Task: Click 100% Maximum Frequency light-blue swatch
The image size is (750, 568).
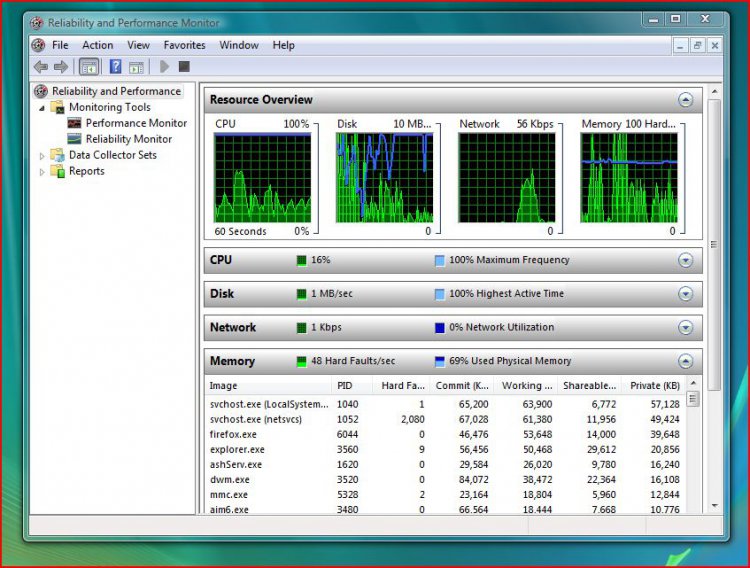Action: pos(440,260)
